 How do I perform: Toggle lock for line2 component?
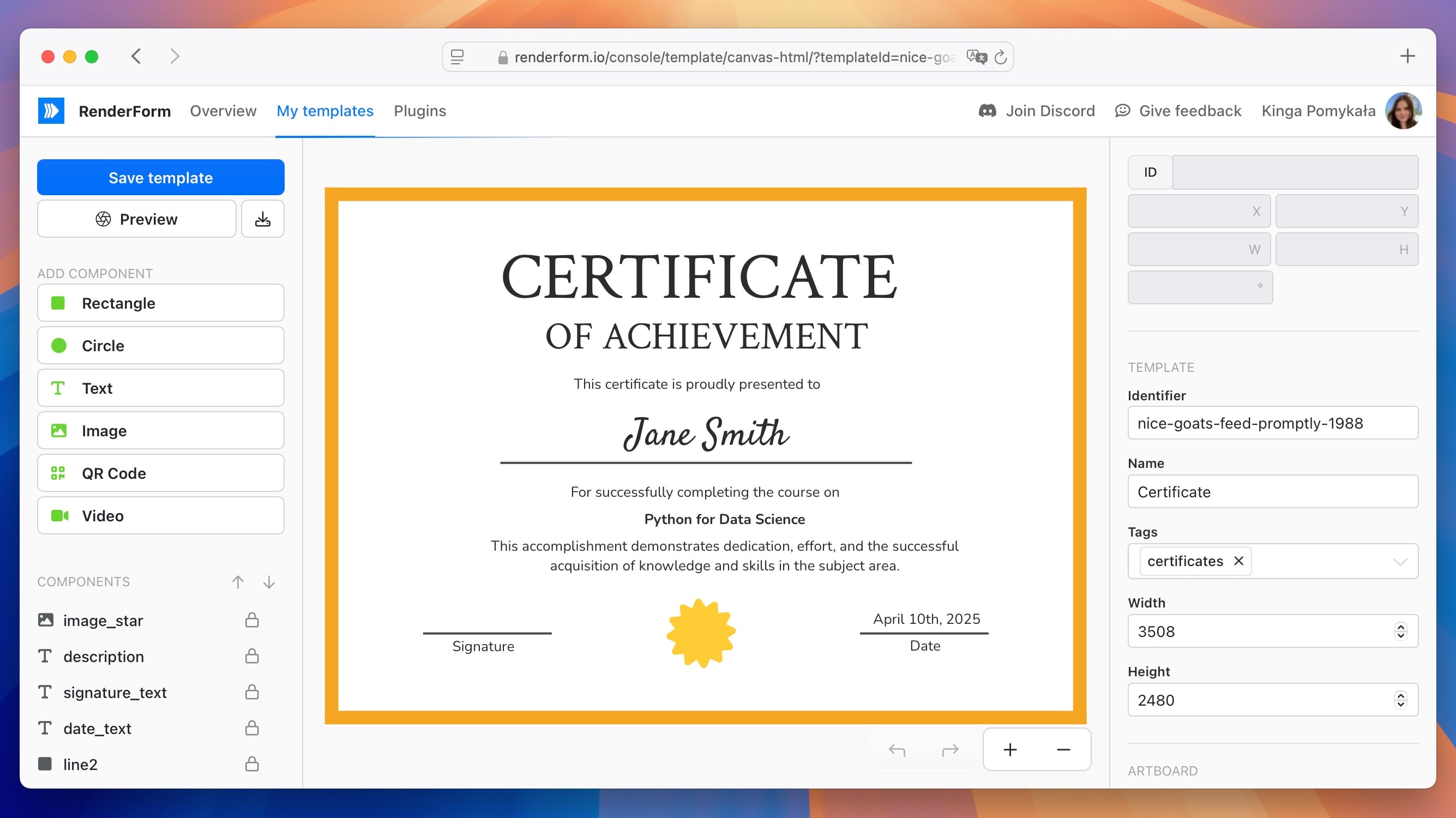252,763
